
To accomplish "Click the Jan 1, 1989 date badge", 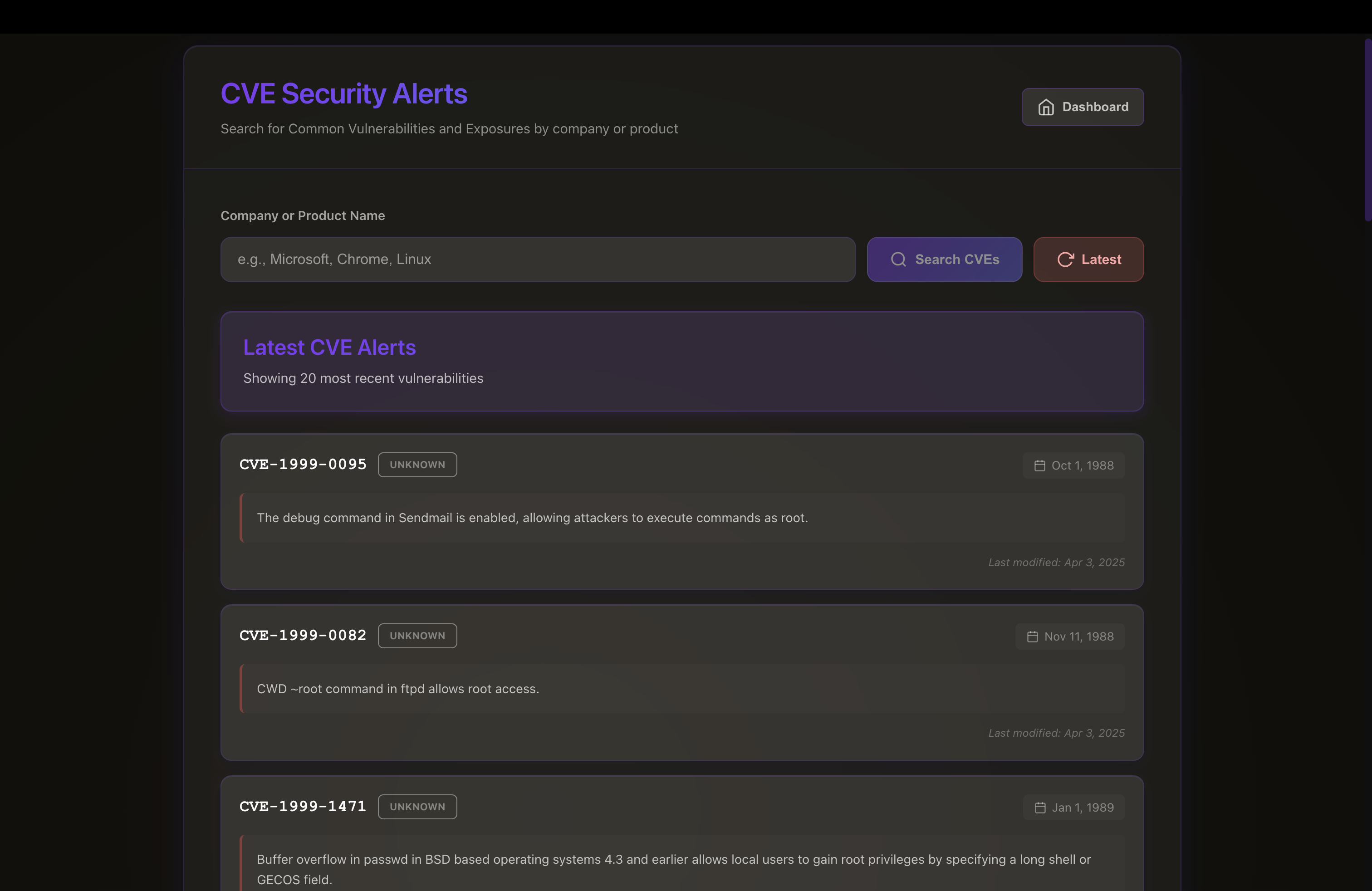I will pos(1073,808).
